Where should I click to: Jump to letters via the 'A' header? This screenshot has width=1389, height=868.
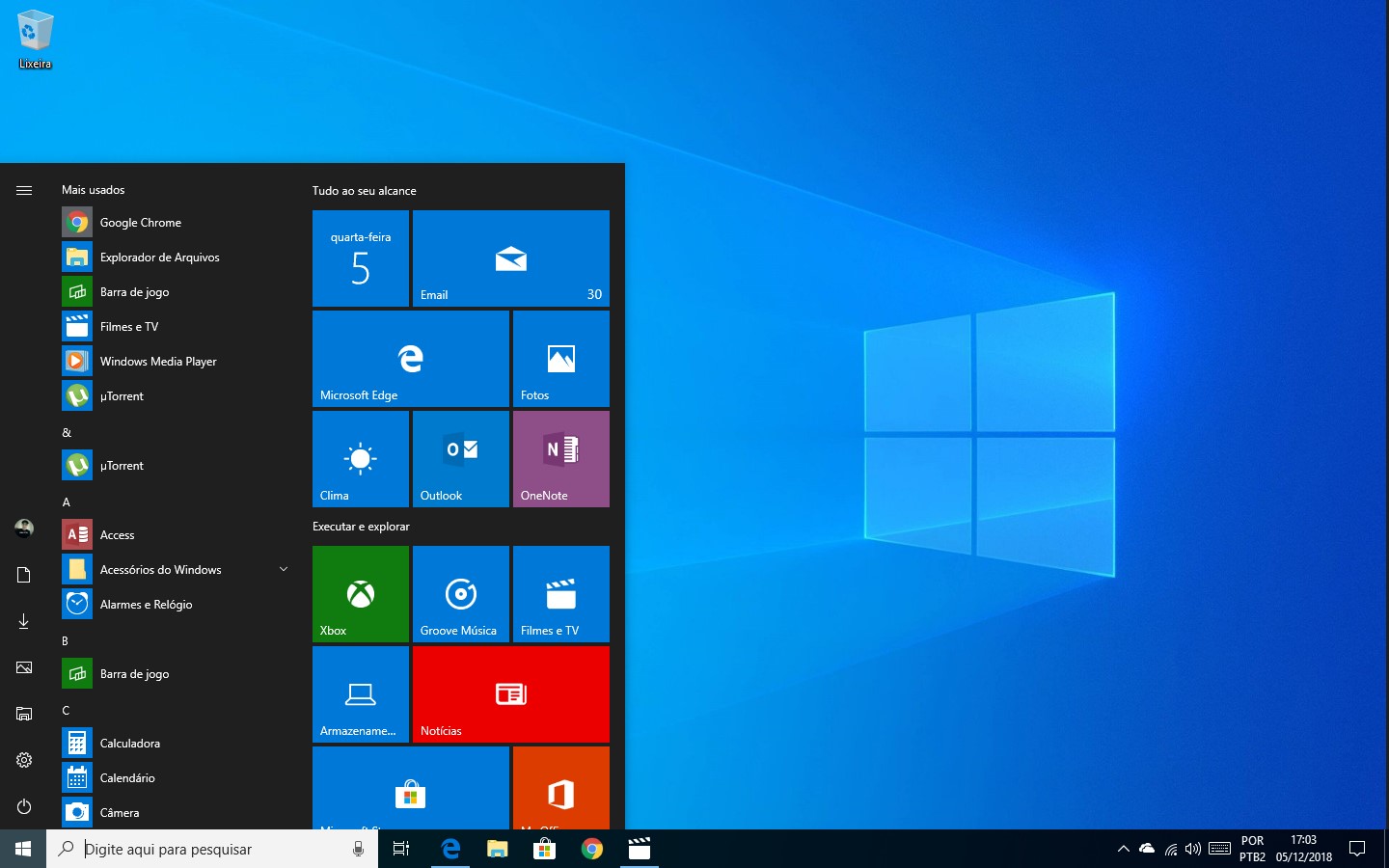point(67,502)
